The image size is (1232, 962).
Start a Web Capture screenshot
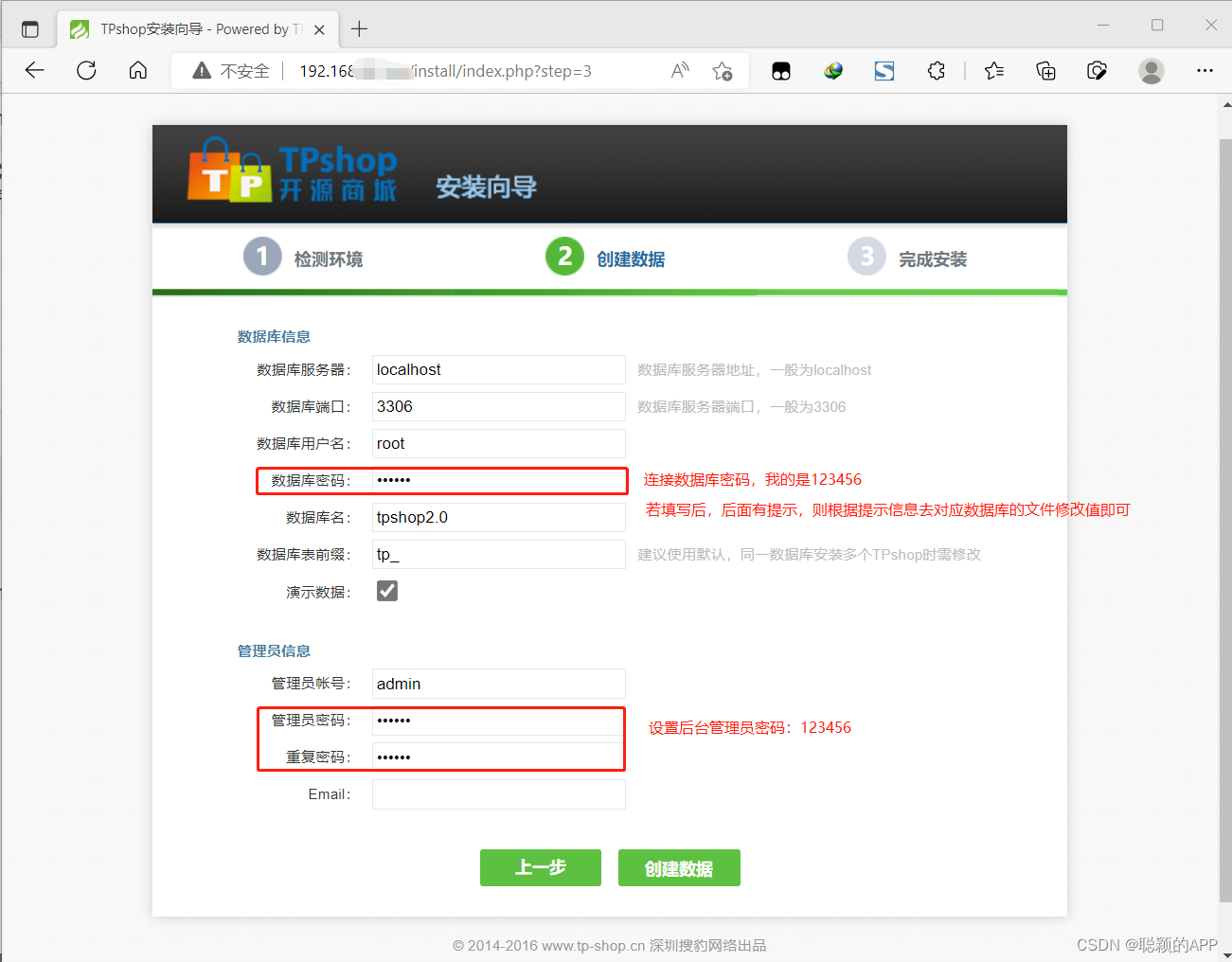tap(1097, 70)
